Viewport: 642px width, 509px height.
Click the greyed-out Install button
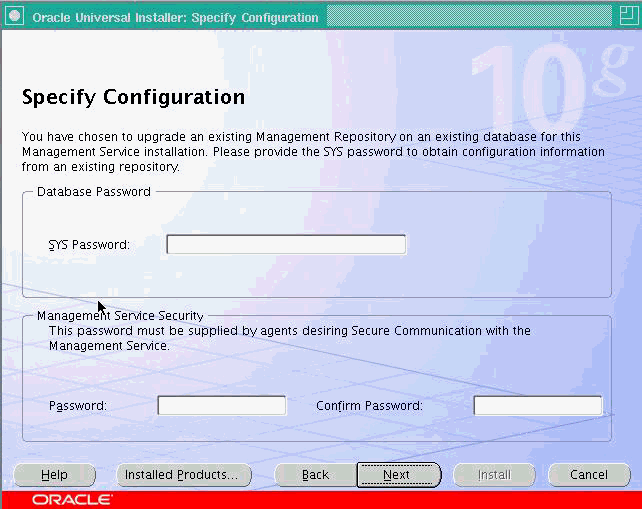coord(494,475)
